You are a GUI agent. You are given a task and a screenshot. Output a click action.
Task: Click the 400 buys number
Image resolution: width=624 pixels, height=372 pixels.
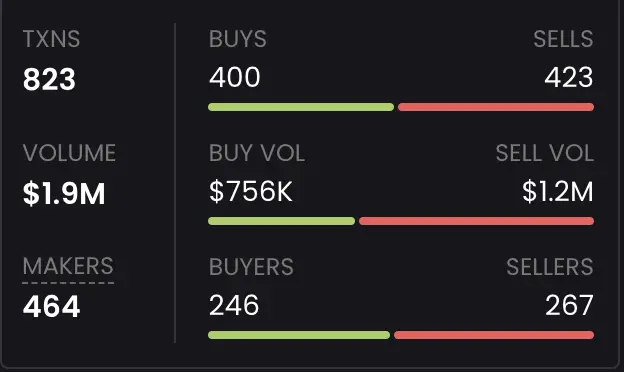coord(234,77)
